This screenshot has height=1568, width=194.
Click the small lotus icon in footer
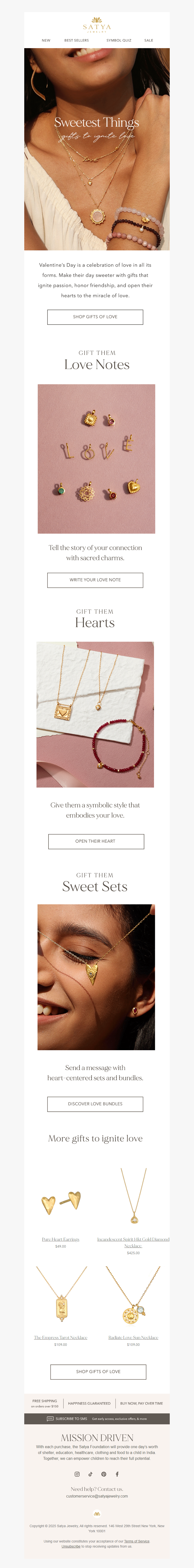(97, 1514)
